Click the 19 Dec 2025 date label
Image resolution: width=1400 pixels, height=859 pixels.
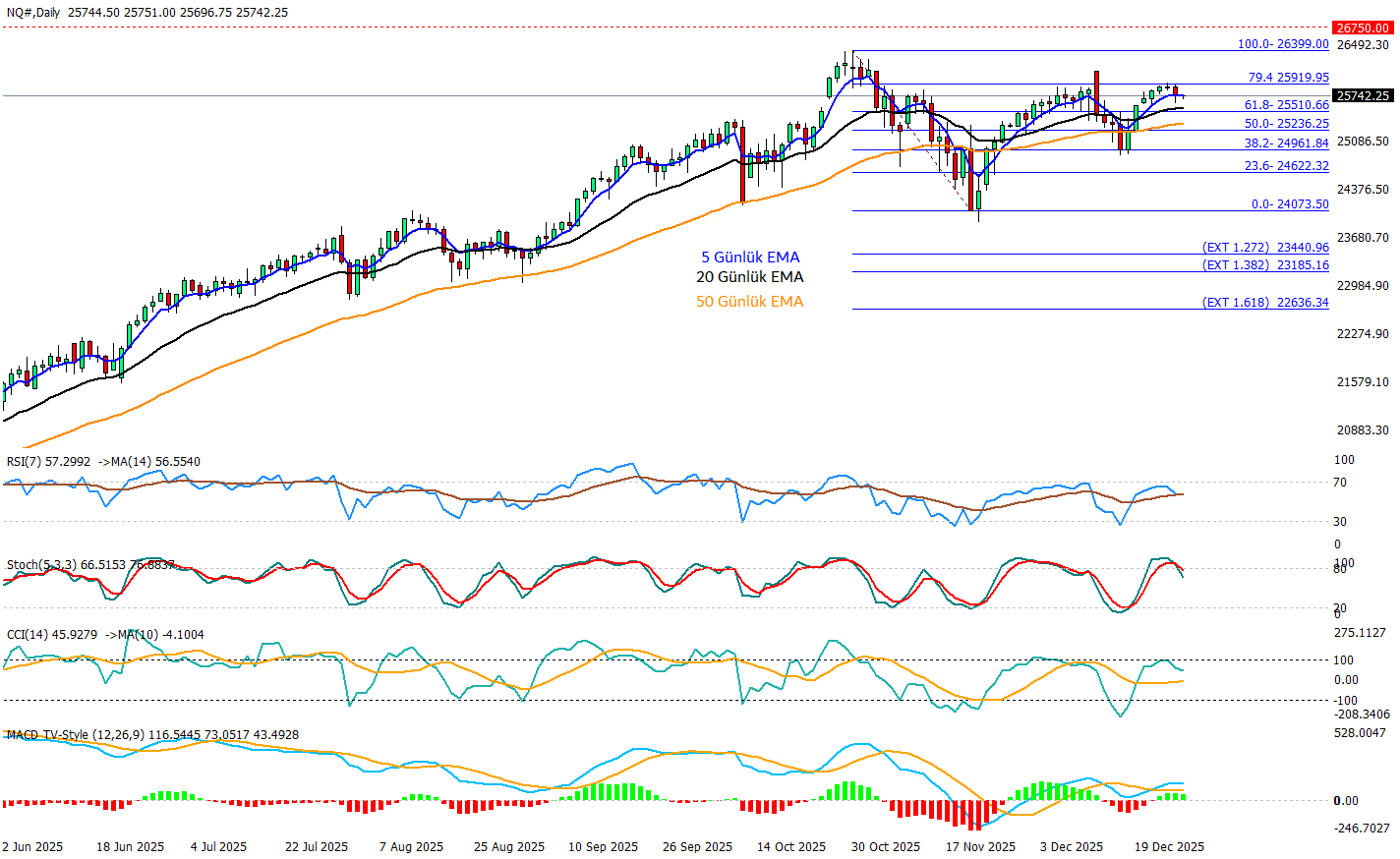click(x=1169, y=846)
